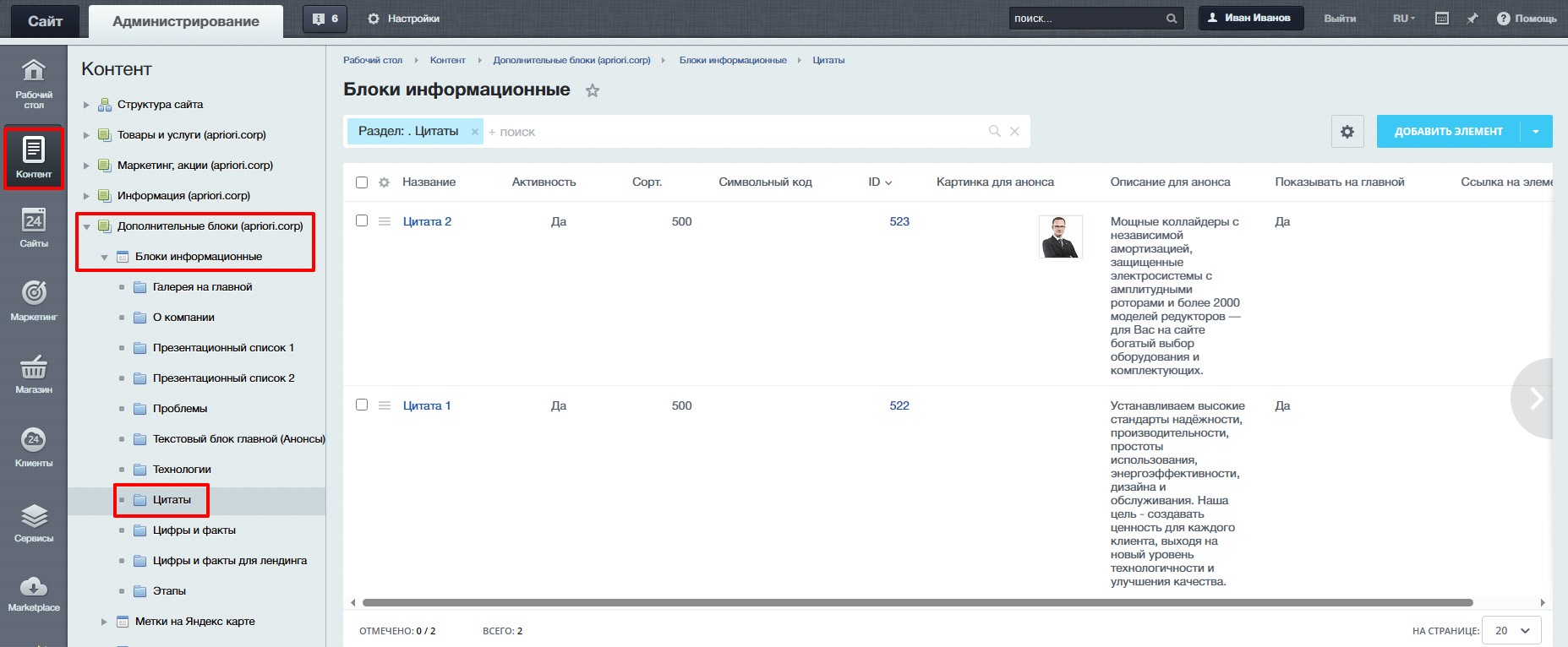Switch to the Сайт tab
1568x647 pixels.
(x=45, y=21)
